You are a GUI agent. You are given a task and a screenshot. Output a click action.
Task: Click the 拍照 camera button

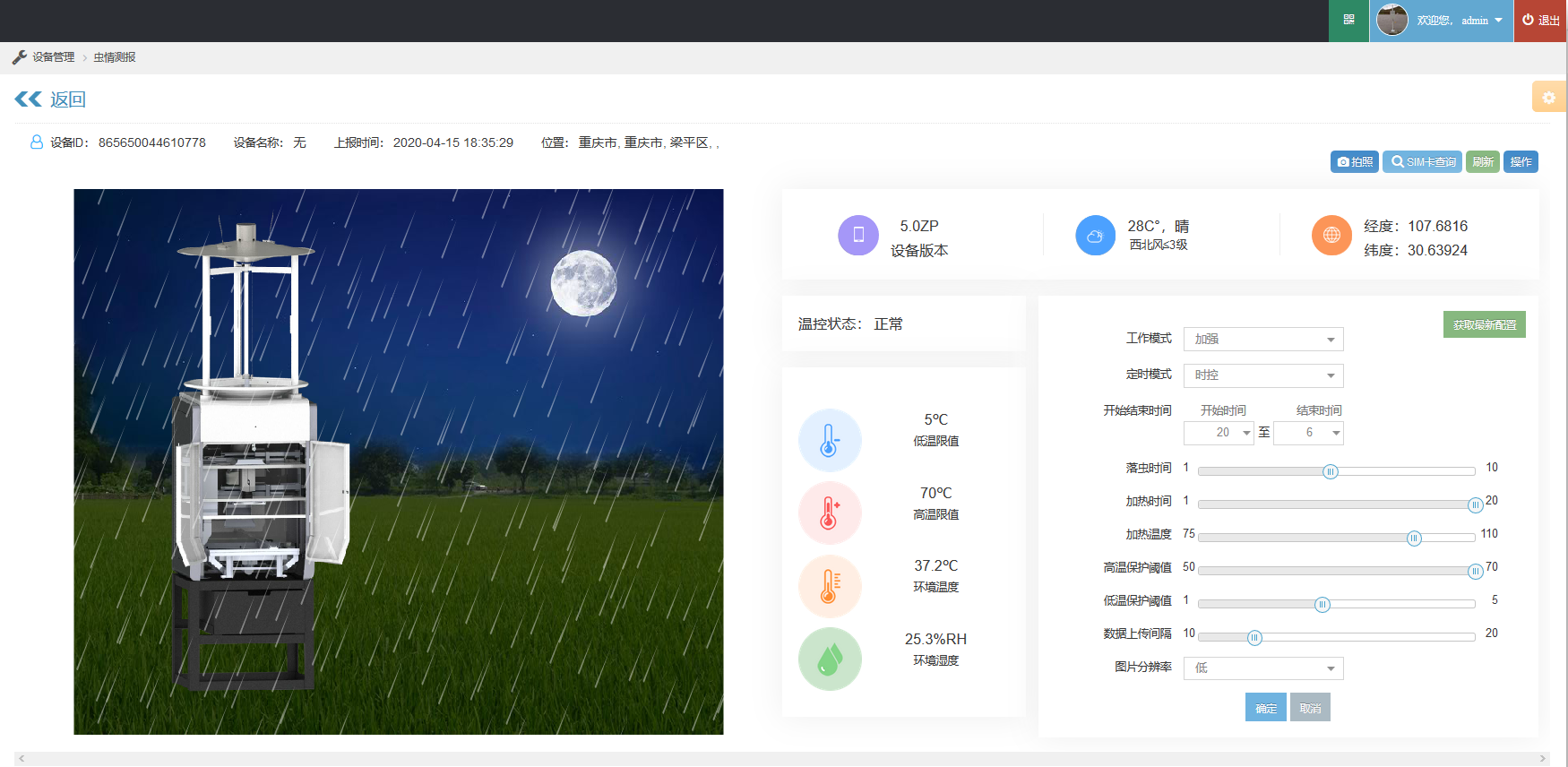pyautogui.click(x=1354, y=162)
